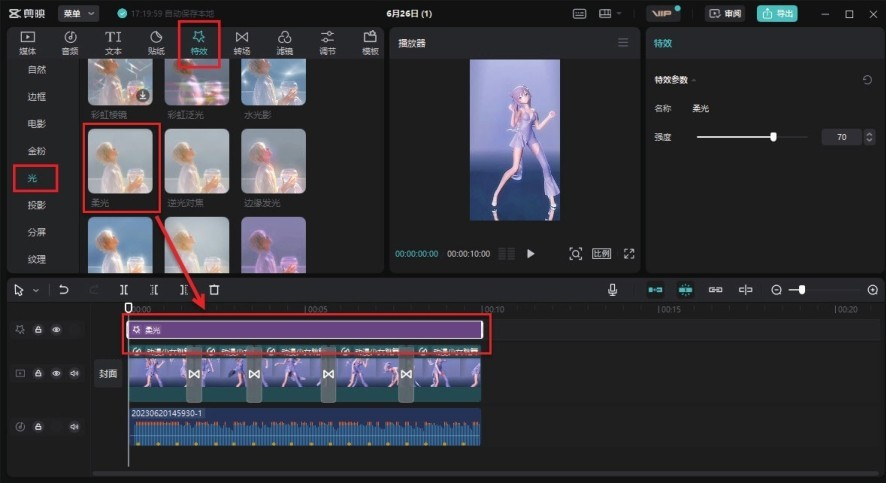Download the 彩虹棱镜 effect
Viewport: 886px width, 483px height.
(143, 95)
